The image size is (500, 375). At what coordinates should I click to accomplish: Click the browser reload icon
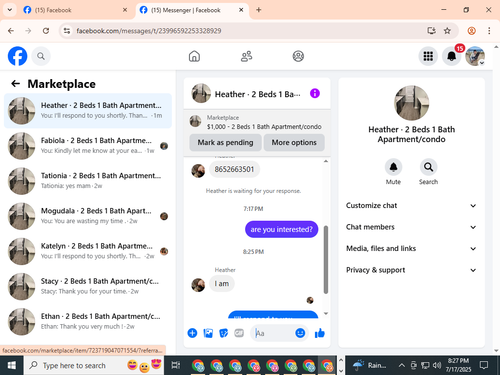(x=46, y=31)
